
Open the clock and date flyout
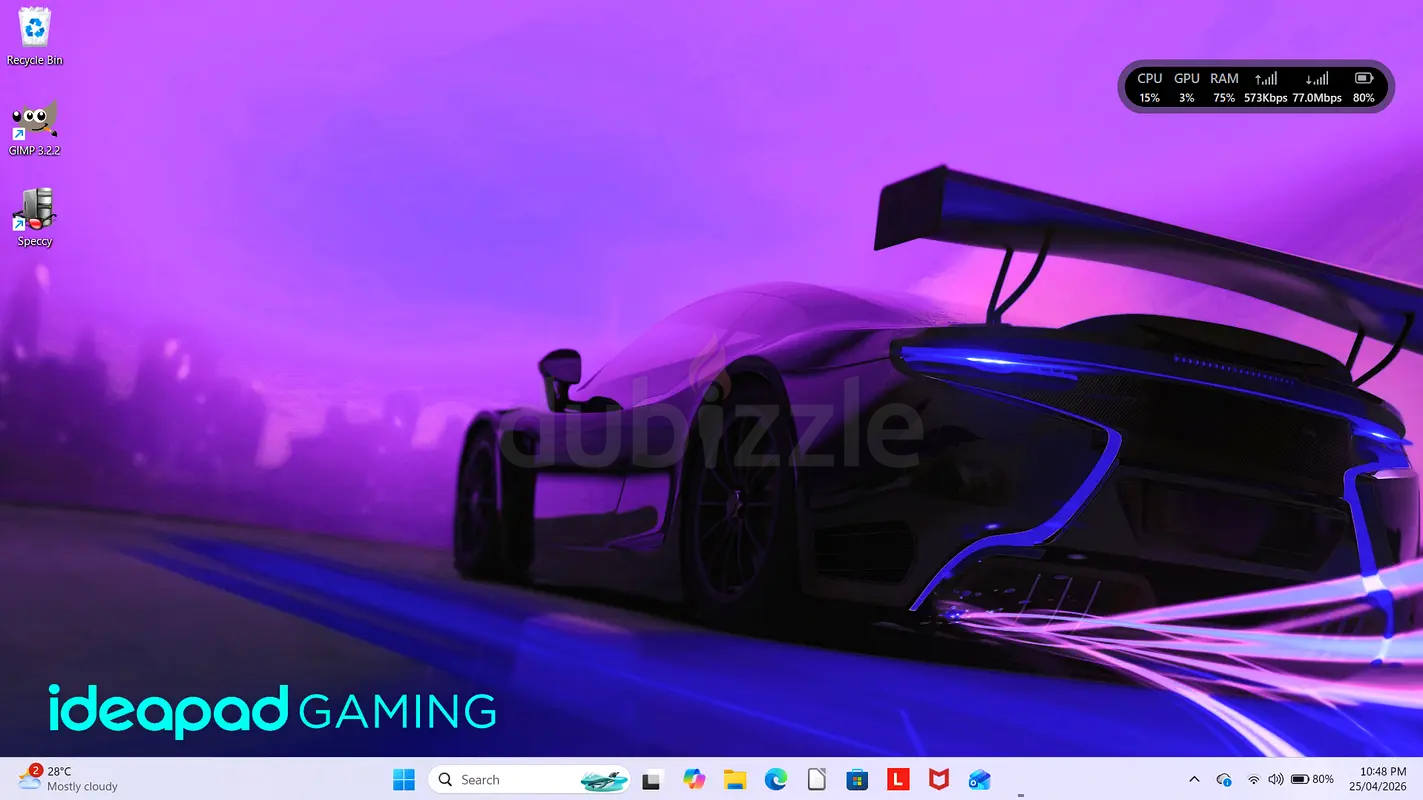click(1383, 779)
